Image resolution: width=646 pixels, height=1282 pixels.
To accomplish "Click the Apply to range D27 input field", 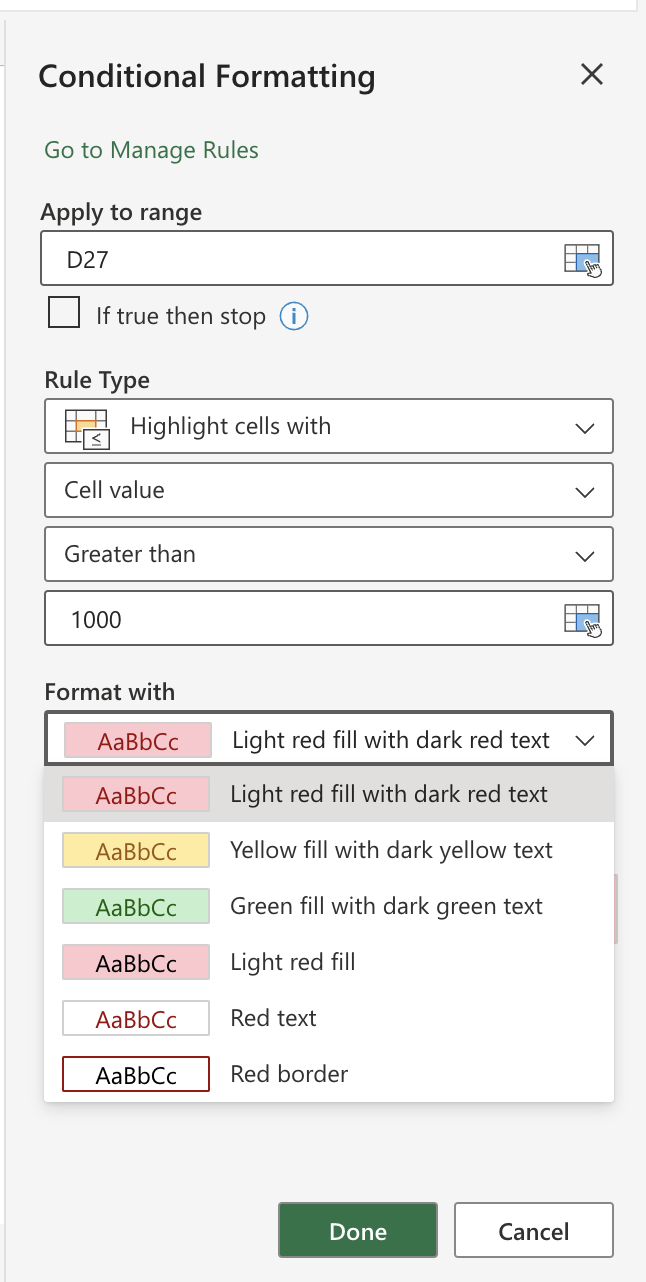I will pyautogui.click(x=300, y=260).
